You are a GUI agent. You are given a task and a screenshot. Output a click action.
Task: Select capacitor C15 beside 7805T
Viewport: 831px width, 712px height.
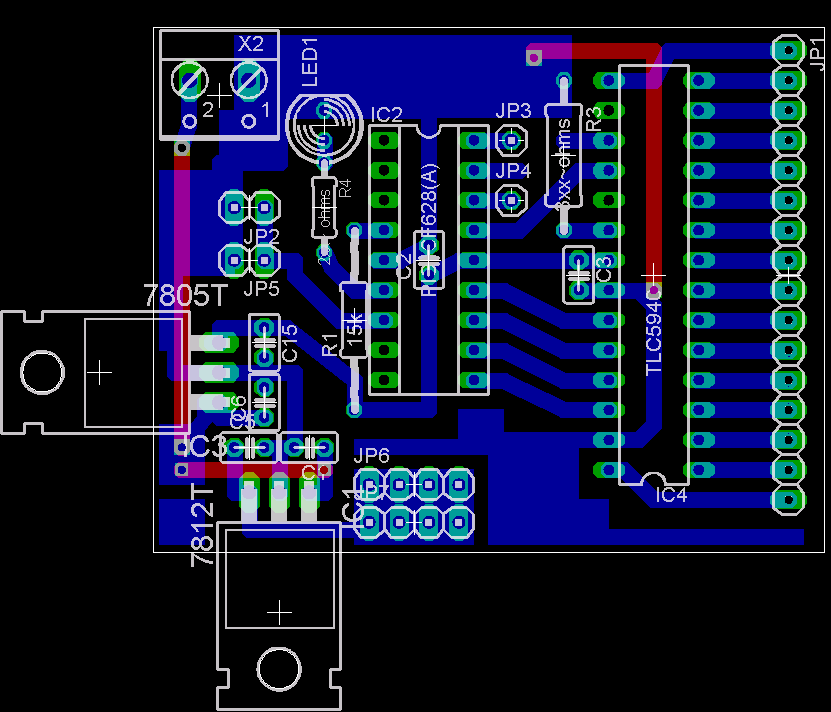tap(264, 342)
